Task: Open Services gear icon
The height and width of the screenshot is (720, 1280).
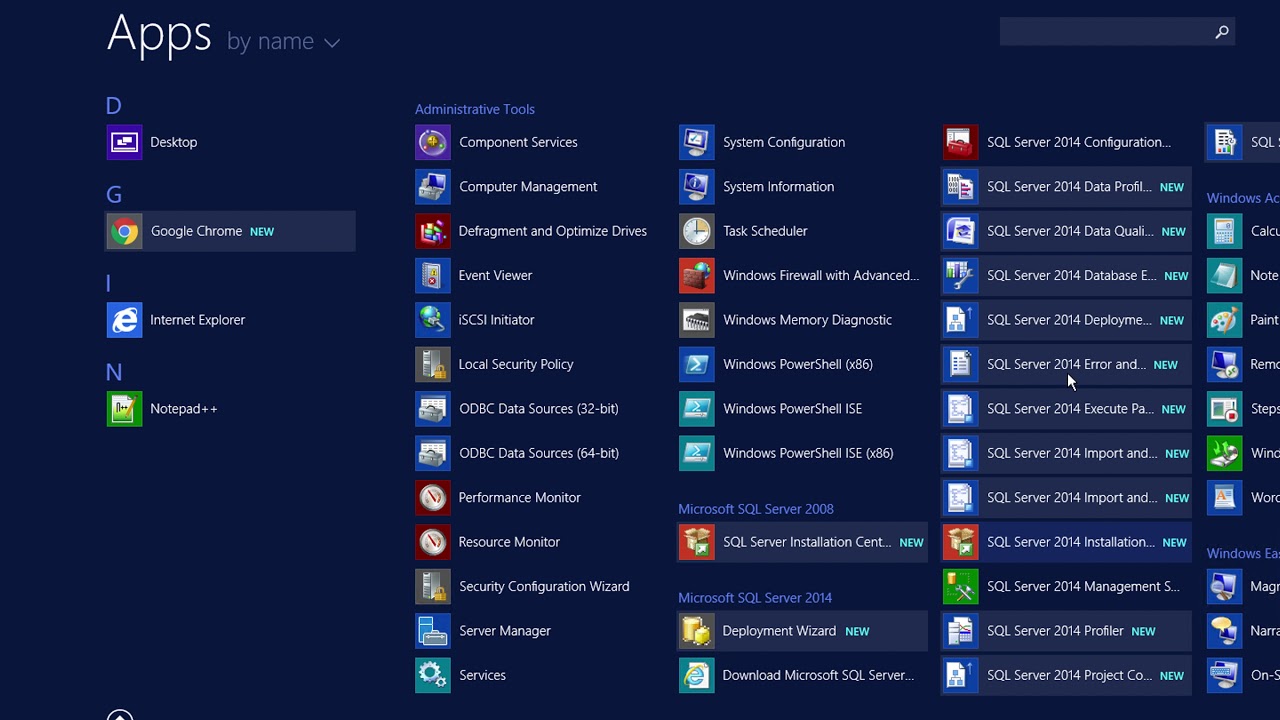Action: pyautogui.click(x=433, y=675)
